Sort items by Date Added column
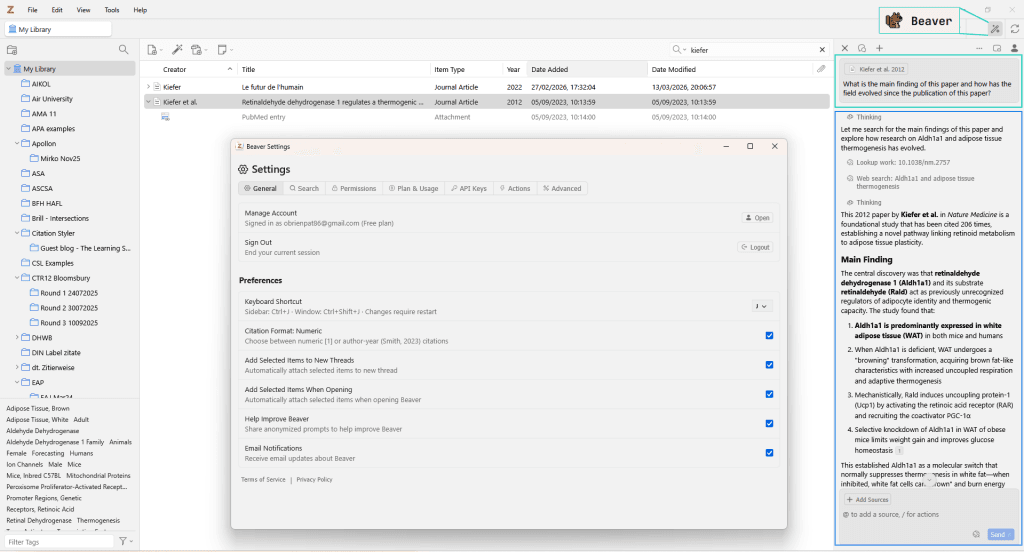 [x=587, y=69]
